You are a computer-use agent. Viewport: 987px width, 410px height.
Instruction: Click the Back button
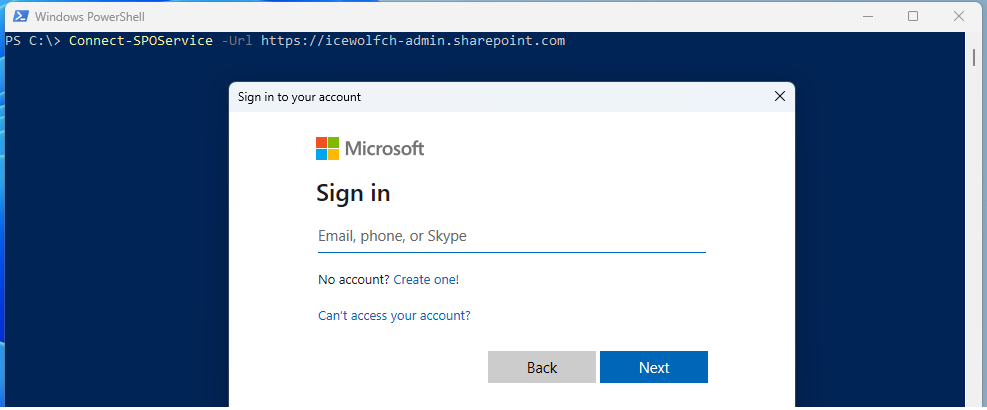(541, 367)
